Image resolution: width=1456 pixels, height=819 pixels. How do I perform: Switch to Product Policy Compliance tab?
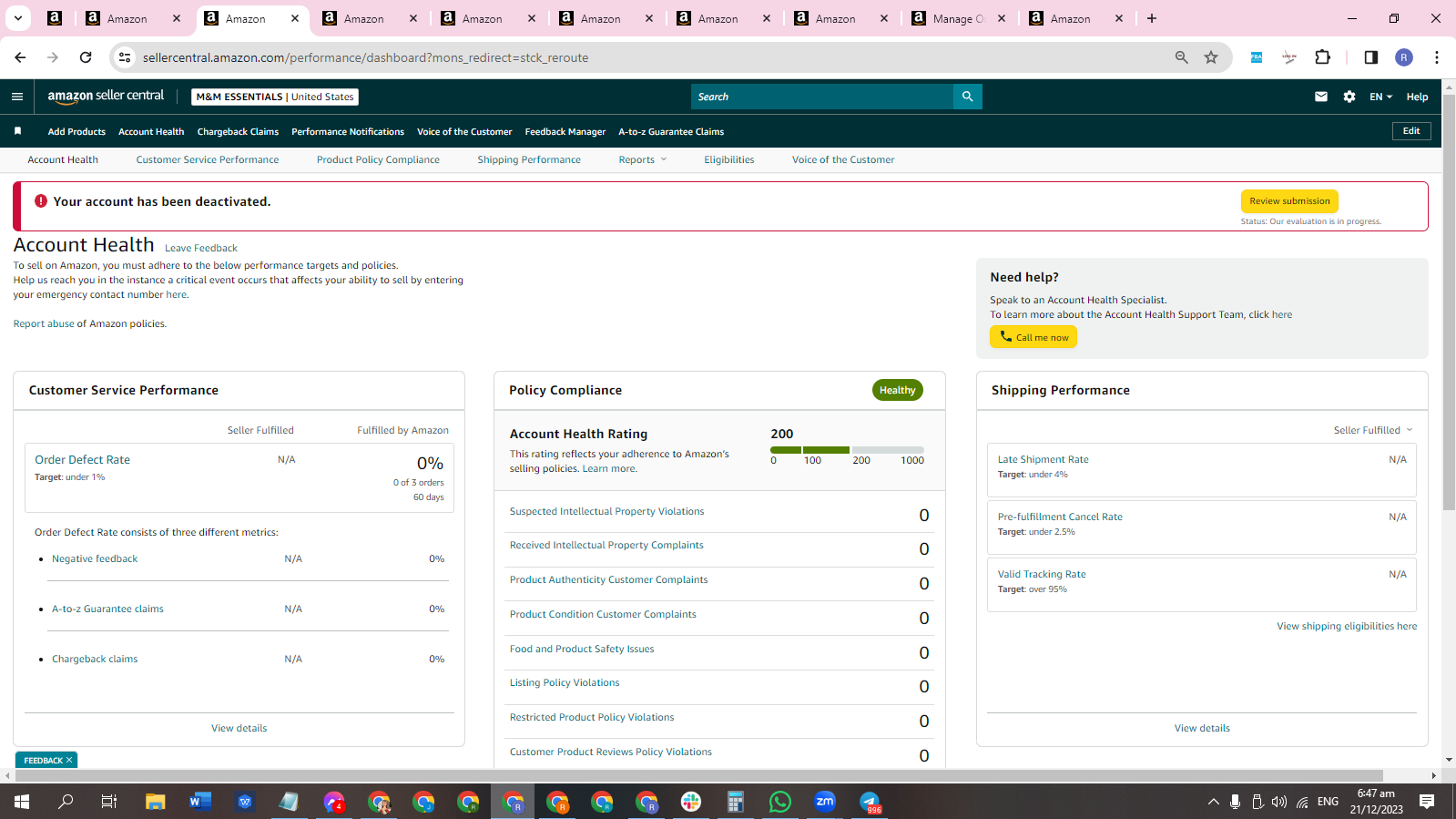(x=378, y=159)
